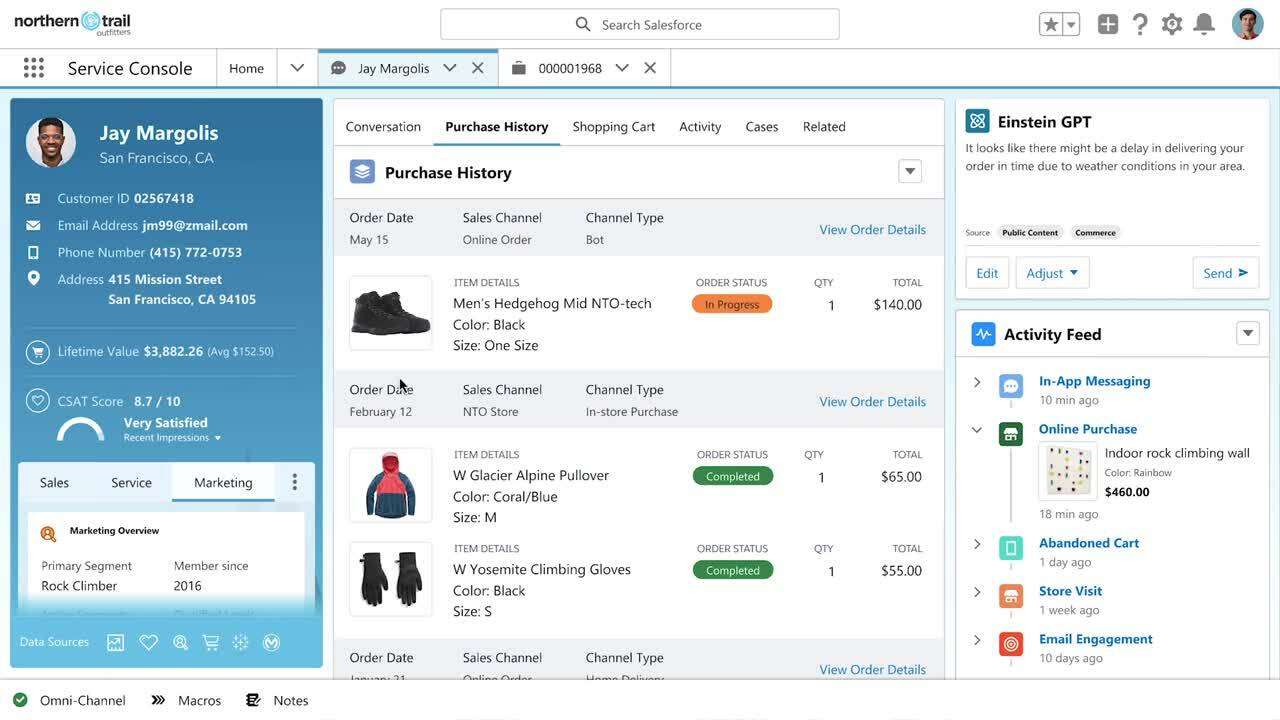1280x720 pixels.
Task: Click the Email Engagement target icon
Action: (x=1011, y=644)
